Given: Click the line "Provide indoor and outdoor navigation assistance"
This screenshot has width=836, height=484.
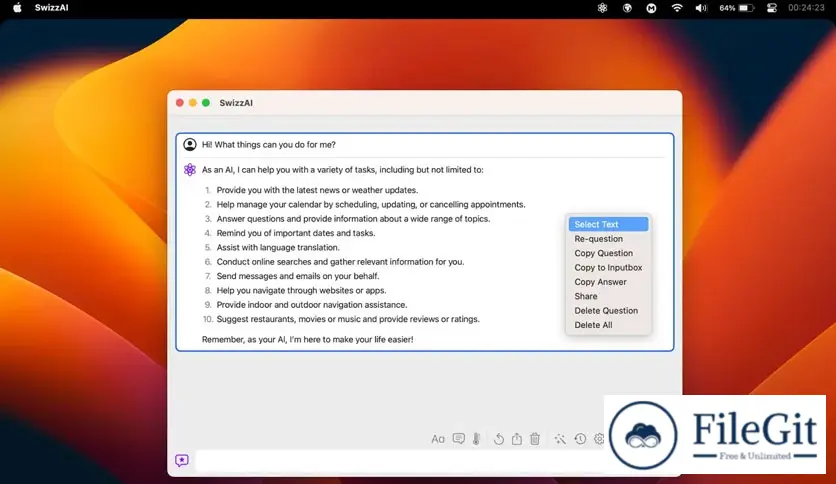Looking at the screenshot, I should (x=312, y=305).
